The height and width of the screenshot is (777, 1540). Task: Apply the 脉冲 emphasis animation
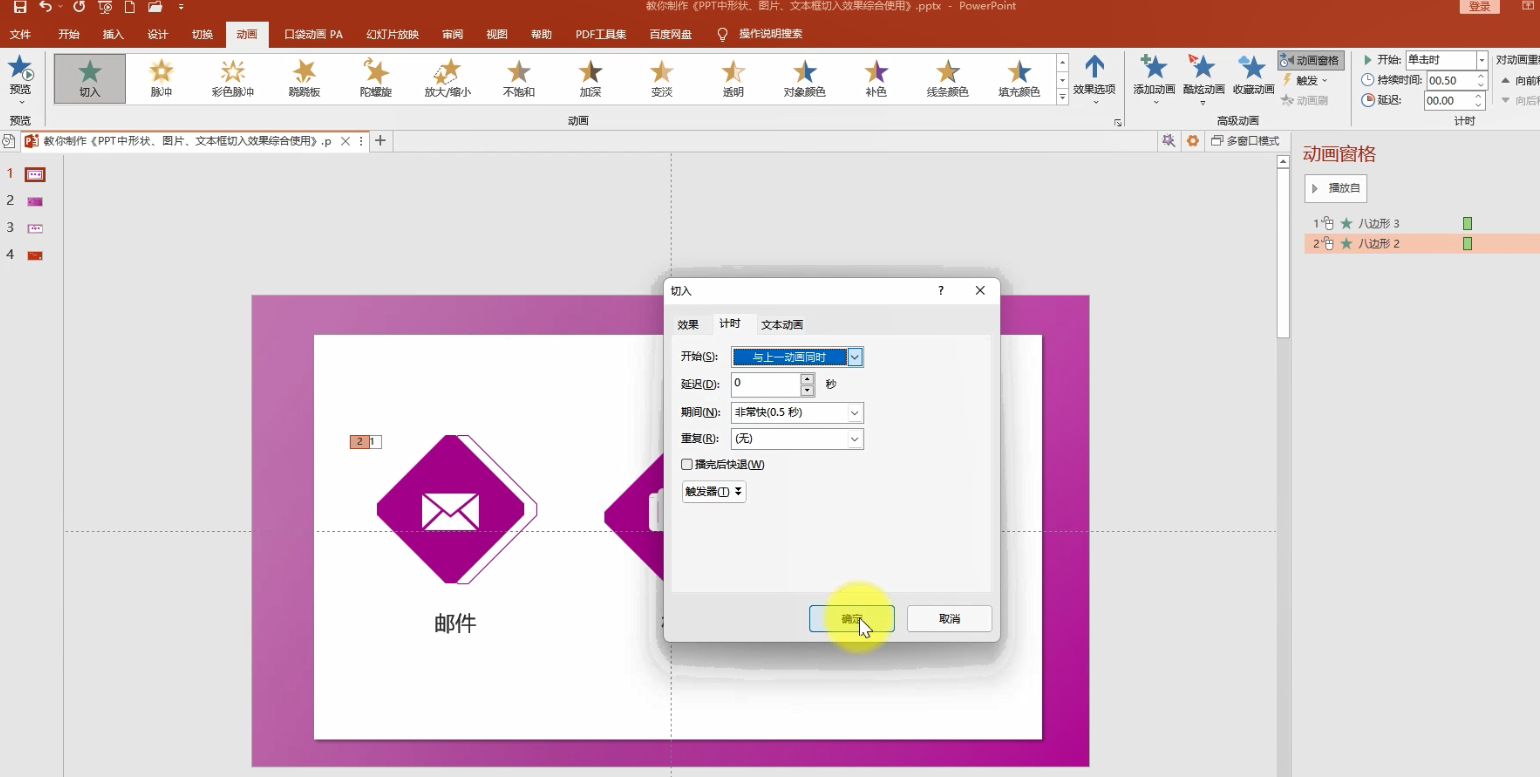pos(161,78)
